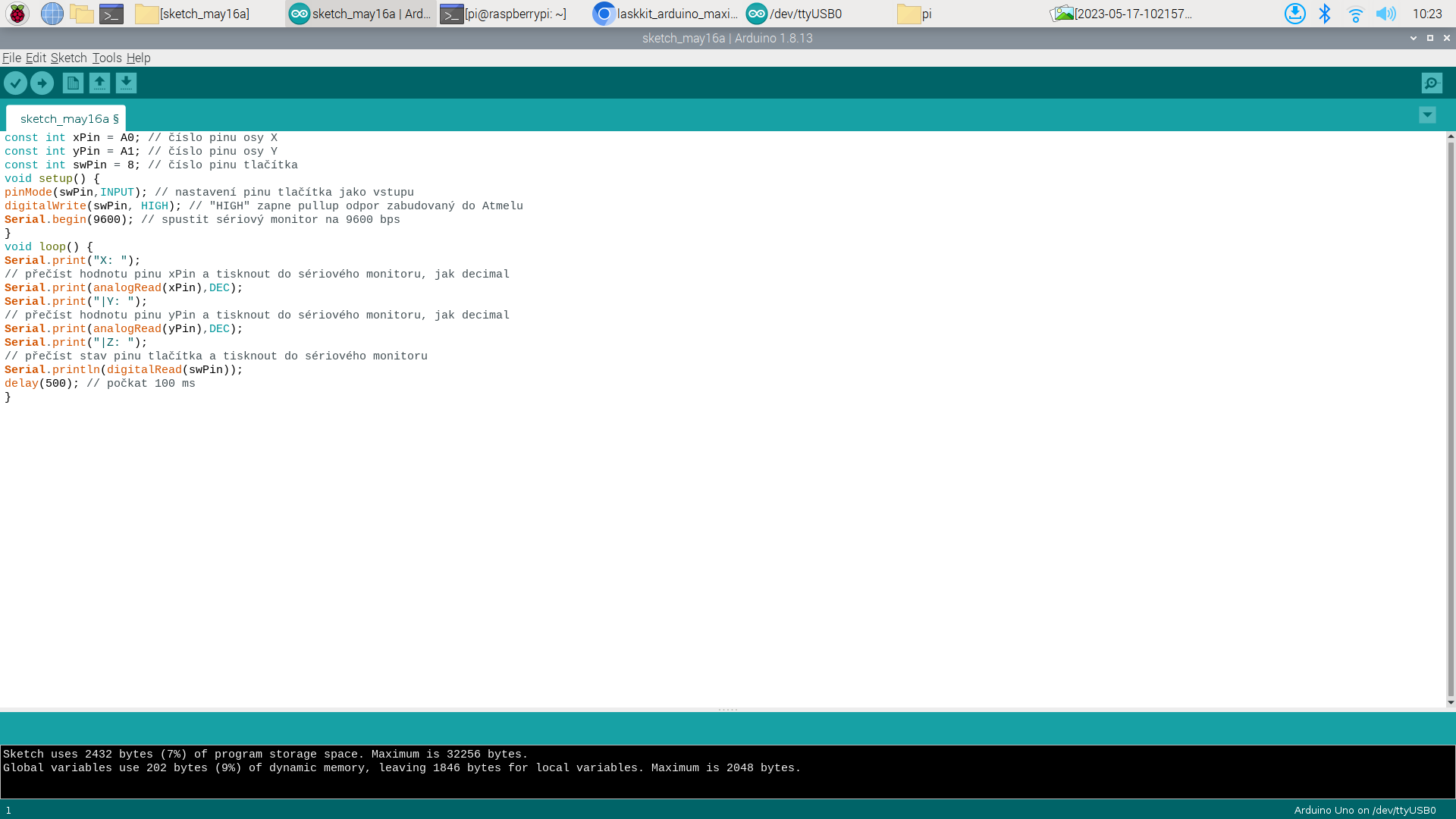Viewport: 1456px width, 819px height.
Task: Click the comment about tlačítka stav pinu
Action: [216, 356]
